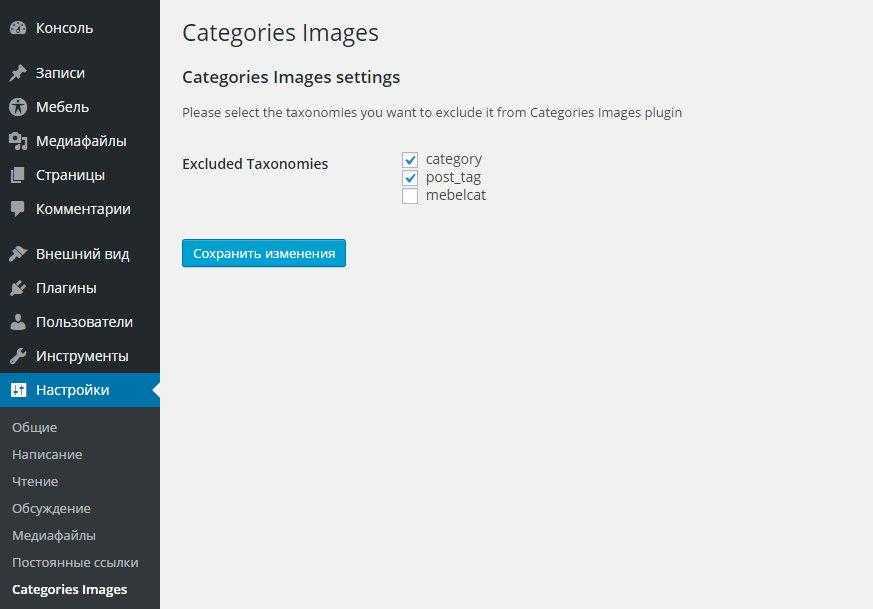Screen dimensions: 873x609
Task: Click the Мебель sidebar icon
Action: 18,107
